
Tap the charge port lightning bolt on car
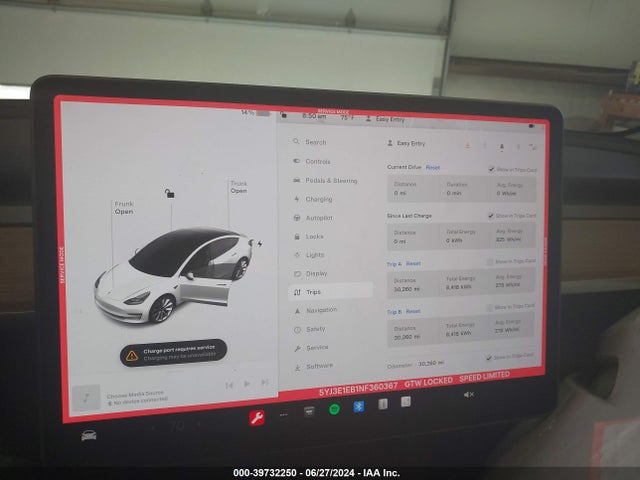pyautogui.click(x=260, y=244)
